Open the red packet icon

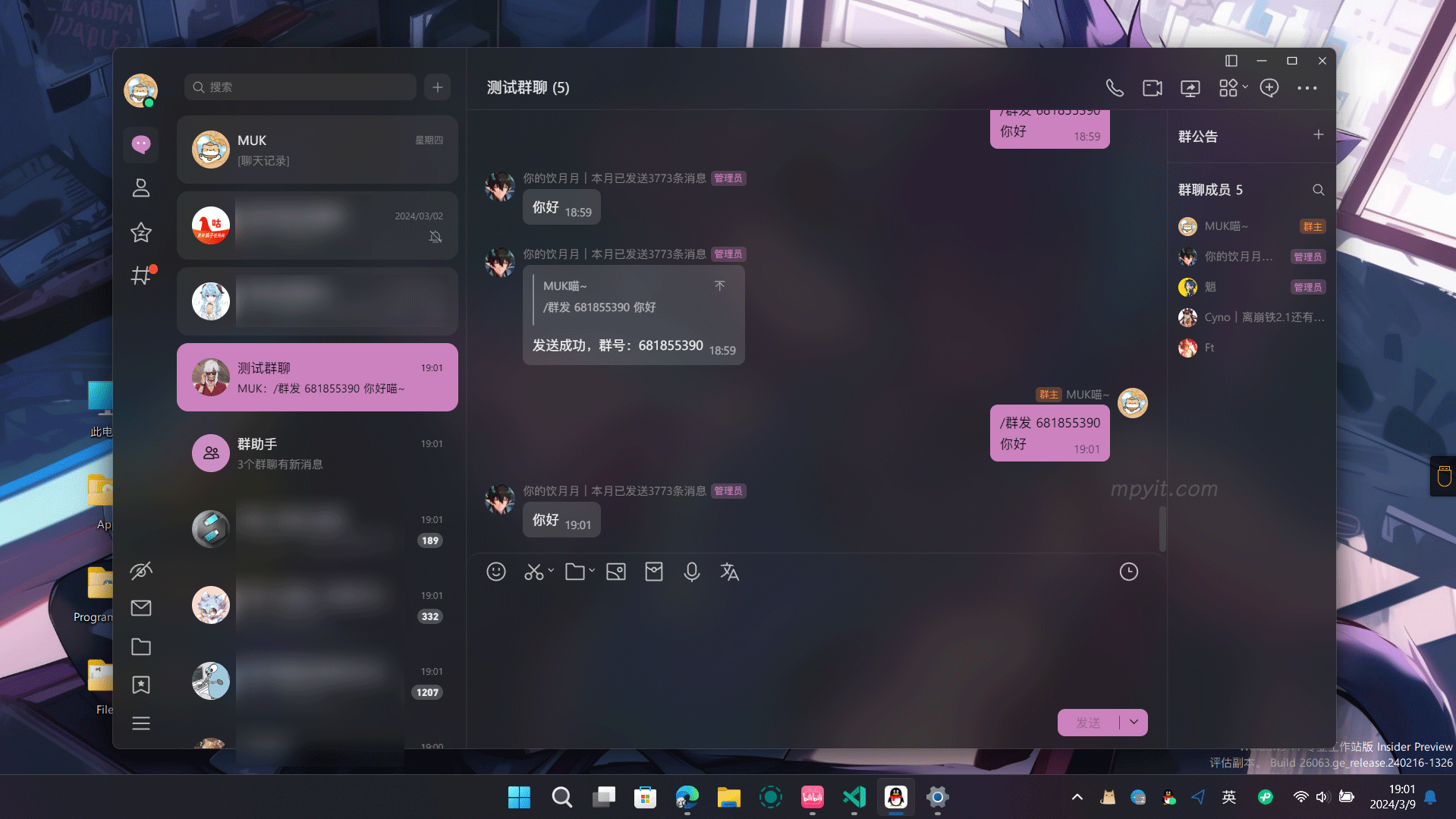654,572
